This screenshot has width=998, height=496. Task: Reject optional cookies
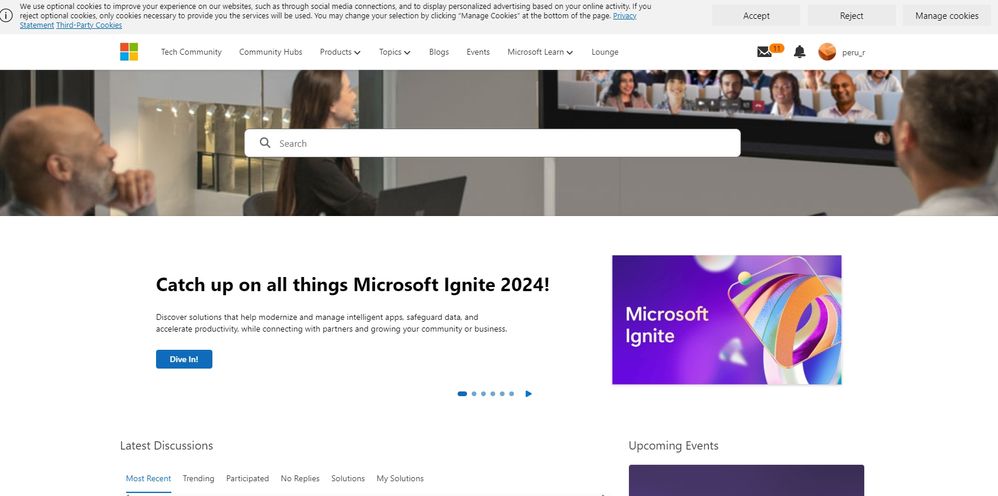tap(852, 15)
